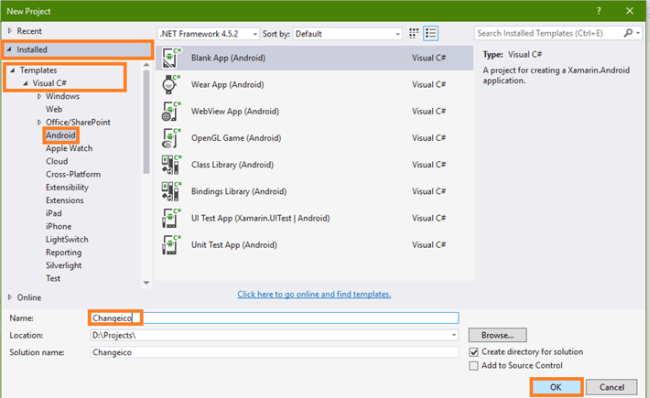The image size is (650, 398).
Task: Click the Cancel button
Action: [x=611, y=387]
